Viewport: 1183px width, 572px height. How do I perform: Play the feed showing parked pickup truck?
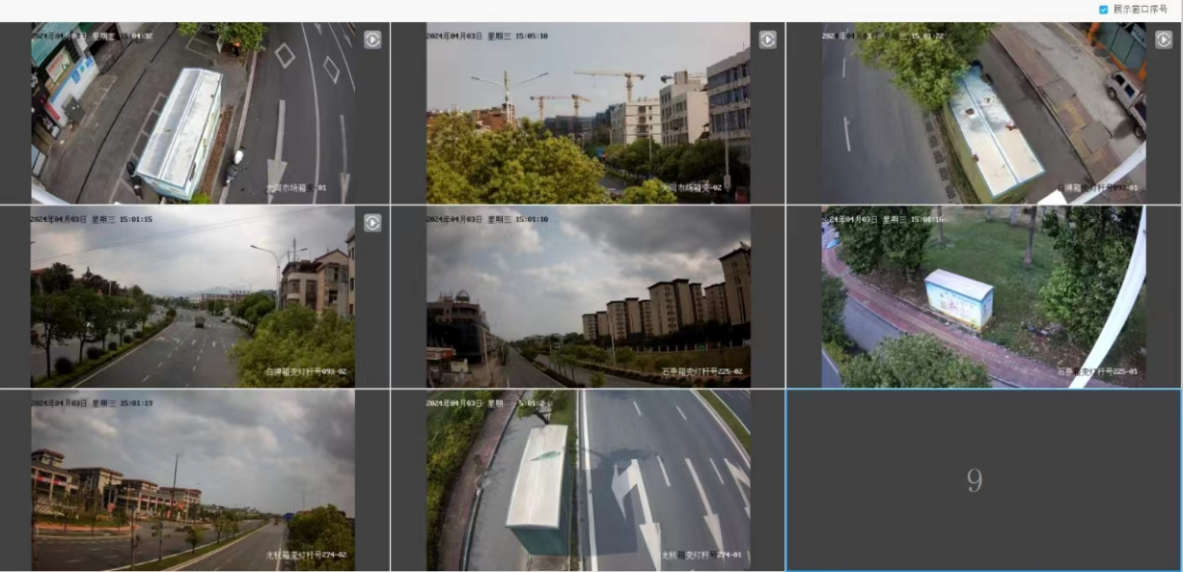click(1163, 39)
